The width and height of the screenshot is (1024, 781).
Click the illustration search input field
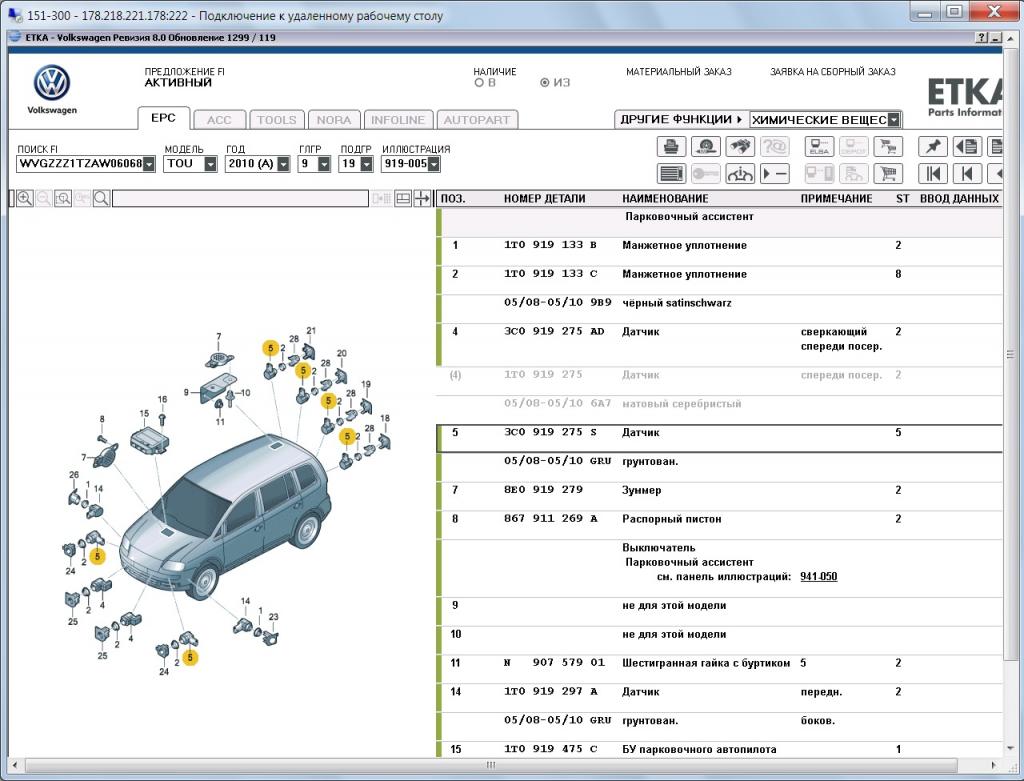[240, 199]
